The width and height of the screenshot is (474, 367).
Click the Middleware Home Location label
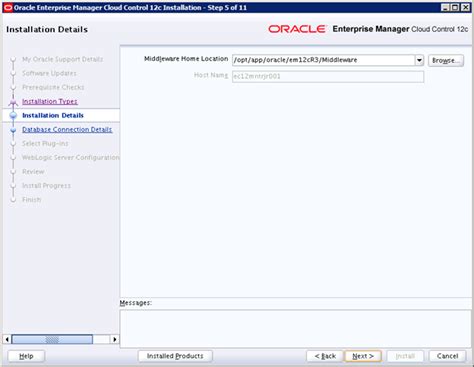click(x=186, y=59)
